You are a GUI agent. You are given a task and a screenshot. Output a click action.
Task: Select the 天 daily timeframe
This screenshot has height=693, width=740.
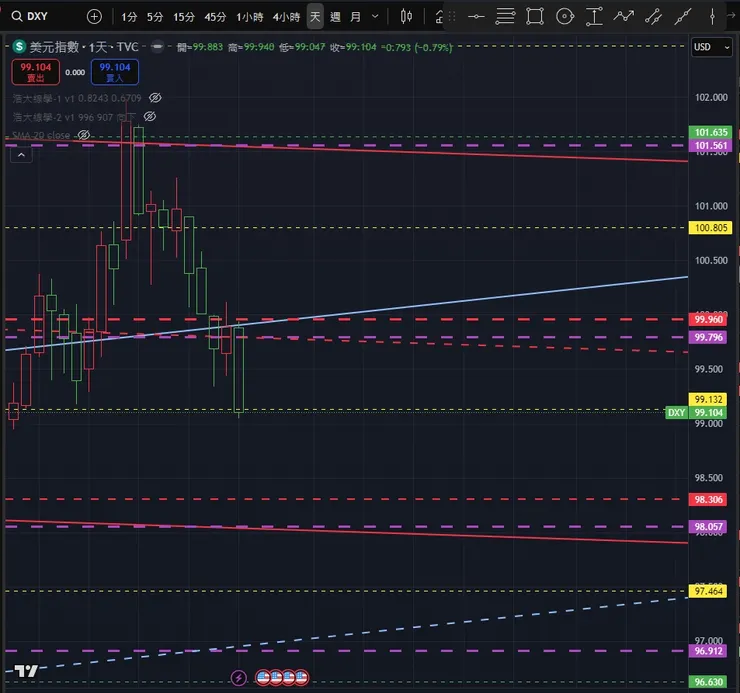point(315,17)
